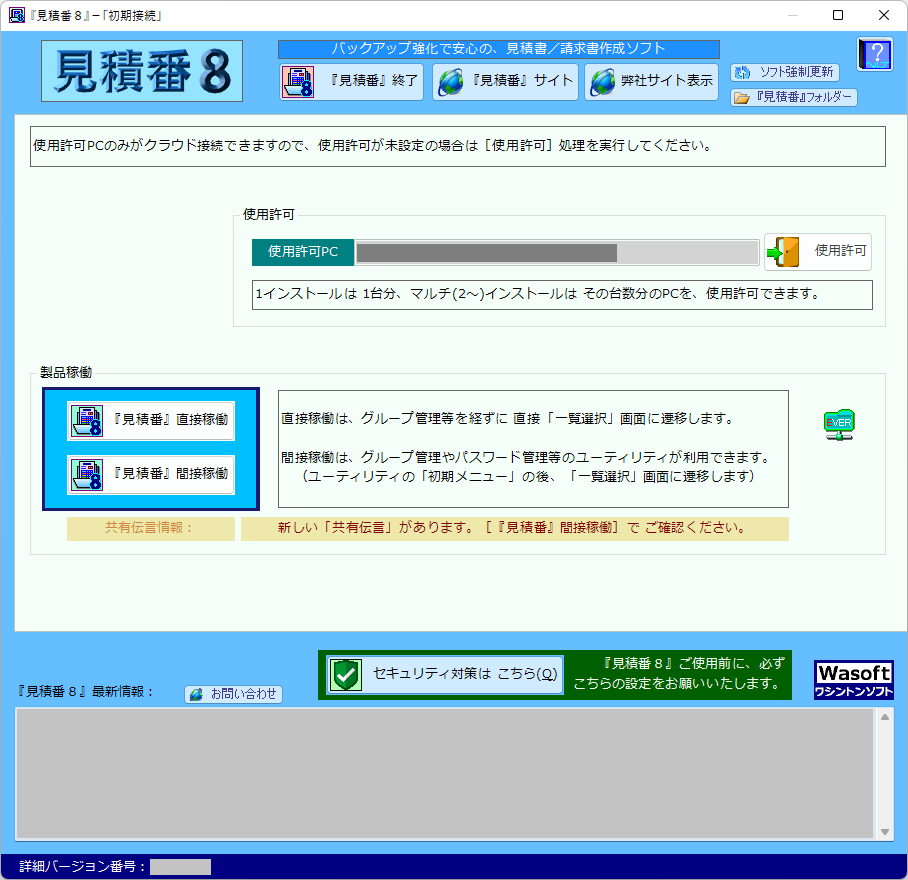Open the help question mark icon
Screen dimensions: 908x880
pos(874,54)
